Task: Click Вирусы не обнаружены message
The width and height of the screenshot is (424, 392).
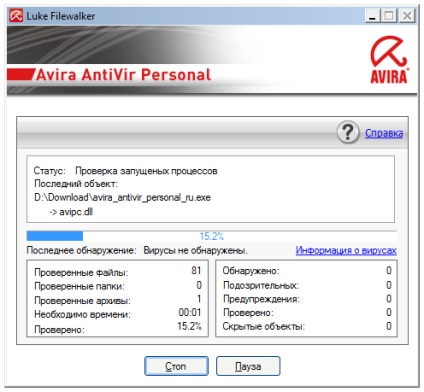Action: point(195,250)
